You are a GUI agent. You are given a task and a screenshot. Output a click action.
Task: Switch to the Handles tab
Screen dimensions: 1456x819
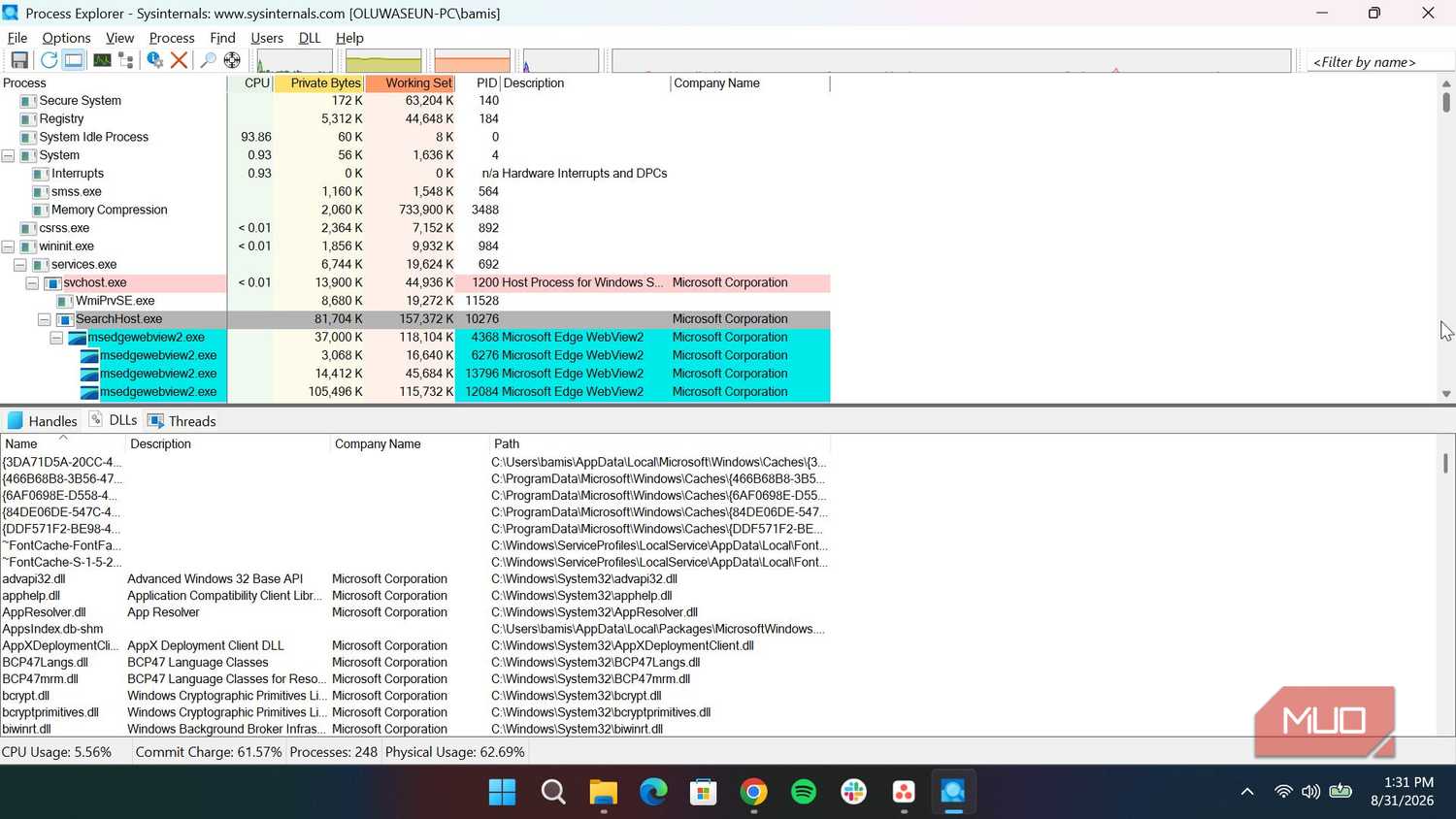click(42, 421)
